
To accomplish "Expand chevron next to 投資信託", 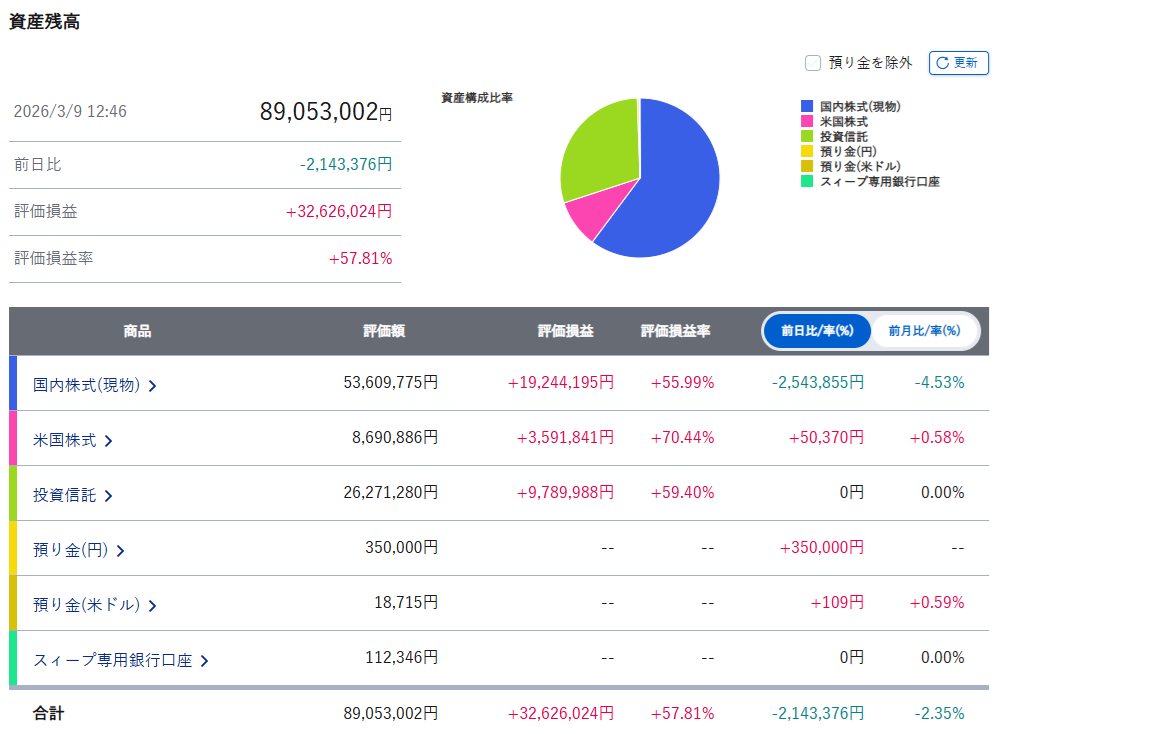I will (x=109, y=496).
